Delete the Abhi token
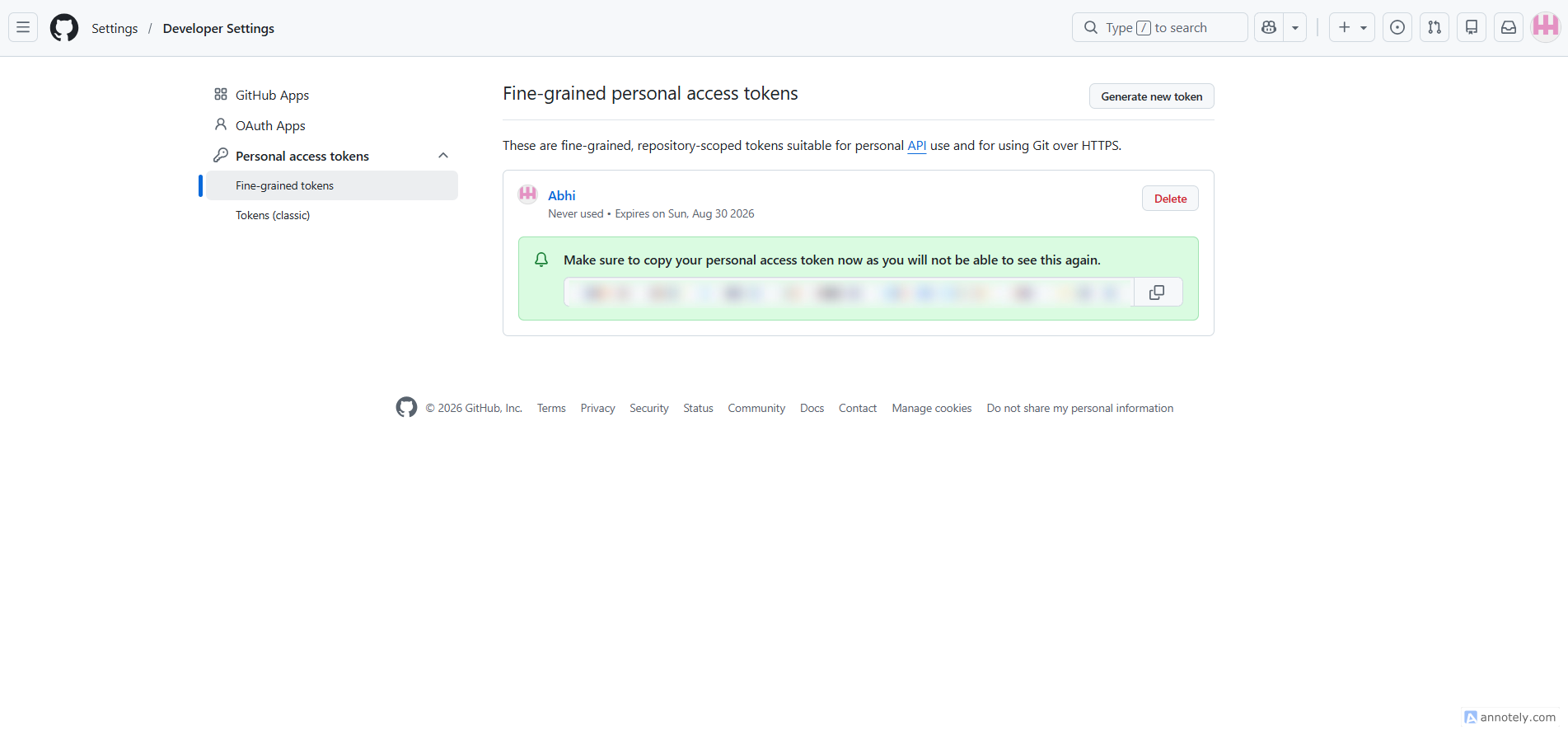Screen dimensions: 1568x735 tap(1170, 199)
